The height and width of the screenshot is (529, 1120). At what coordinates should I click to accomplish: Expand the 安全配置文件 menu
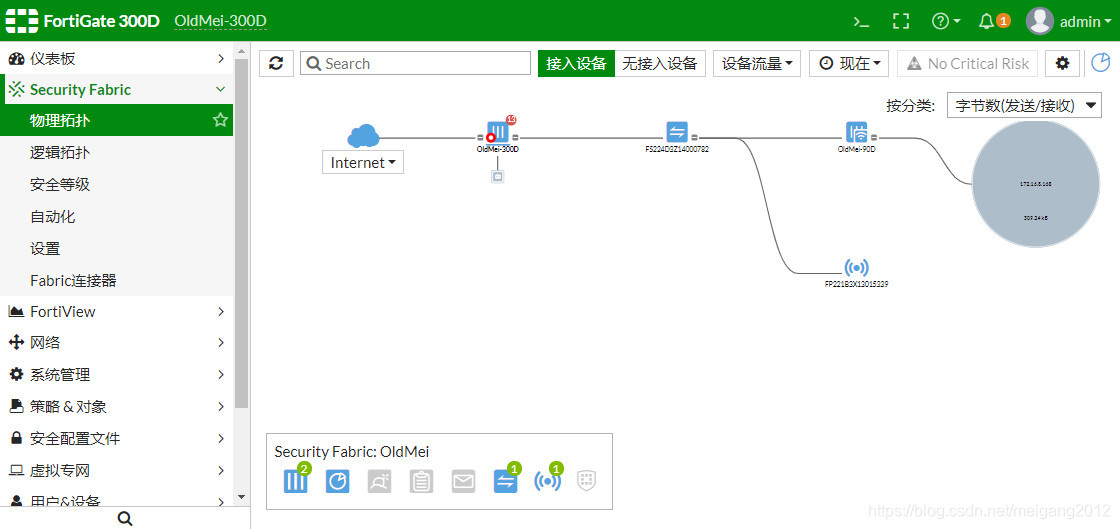coord(116,438)
